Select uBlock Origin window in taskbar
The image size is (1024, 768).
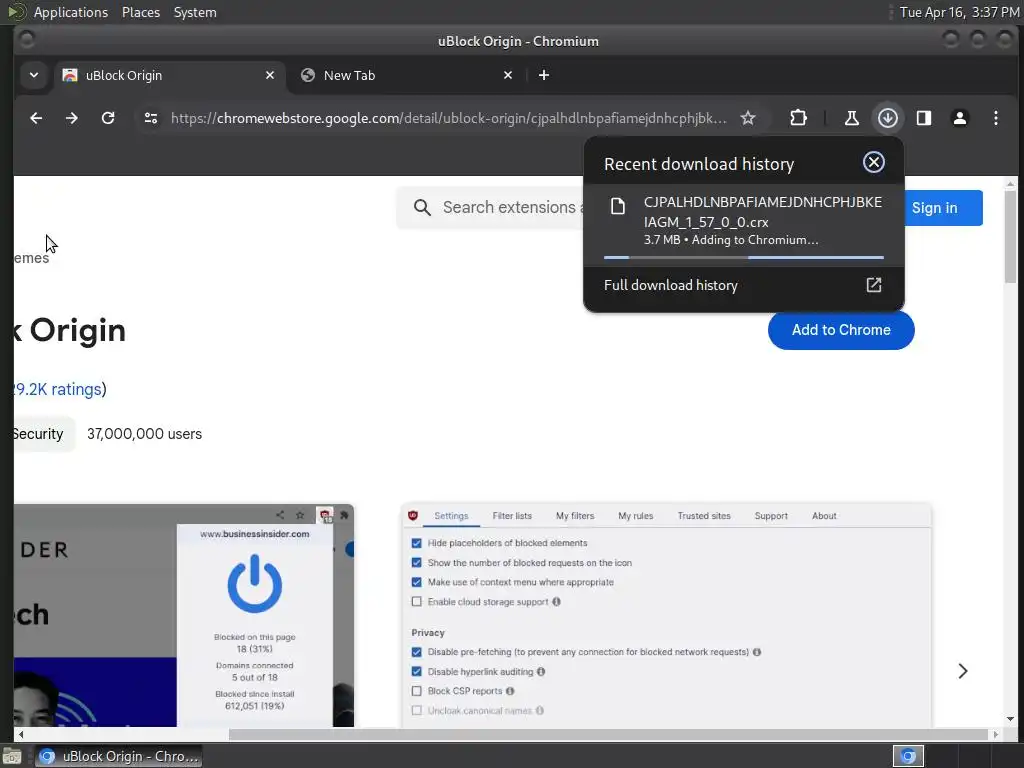[118, 756]
